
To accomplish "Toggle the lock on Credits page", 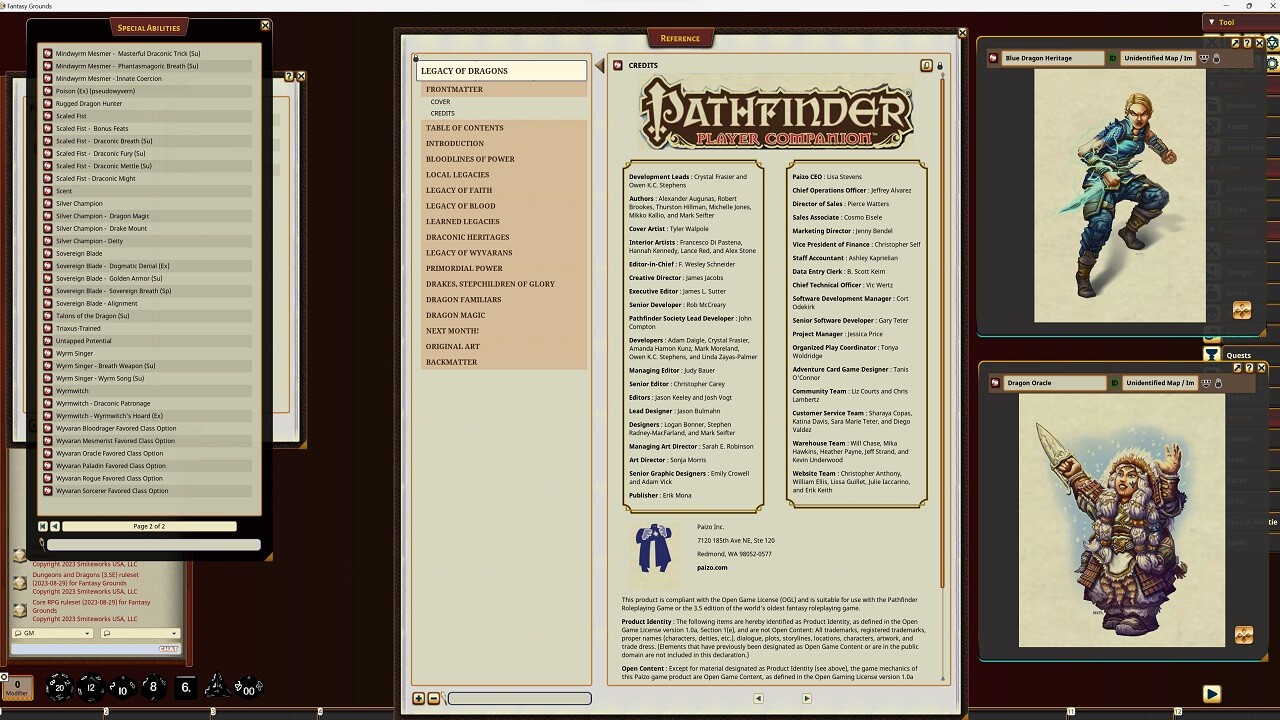I will (939, 66).
